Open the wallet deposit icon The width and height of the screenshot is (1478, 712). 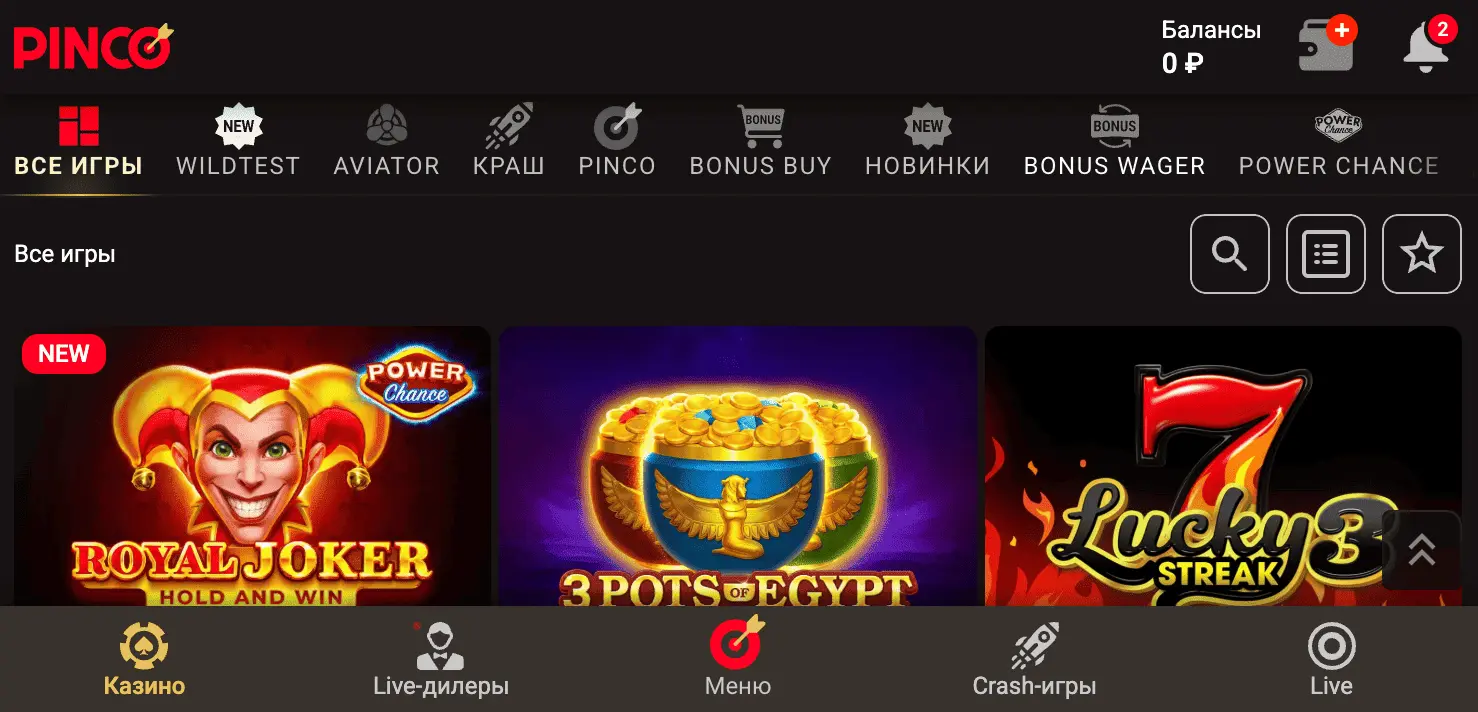tap(1327, 45)
